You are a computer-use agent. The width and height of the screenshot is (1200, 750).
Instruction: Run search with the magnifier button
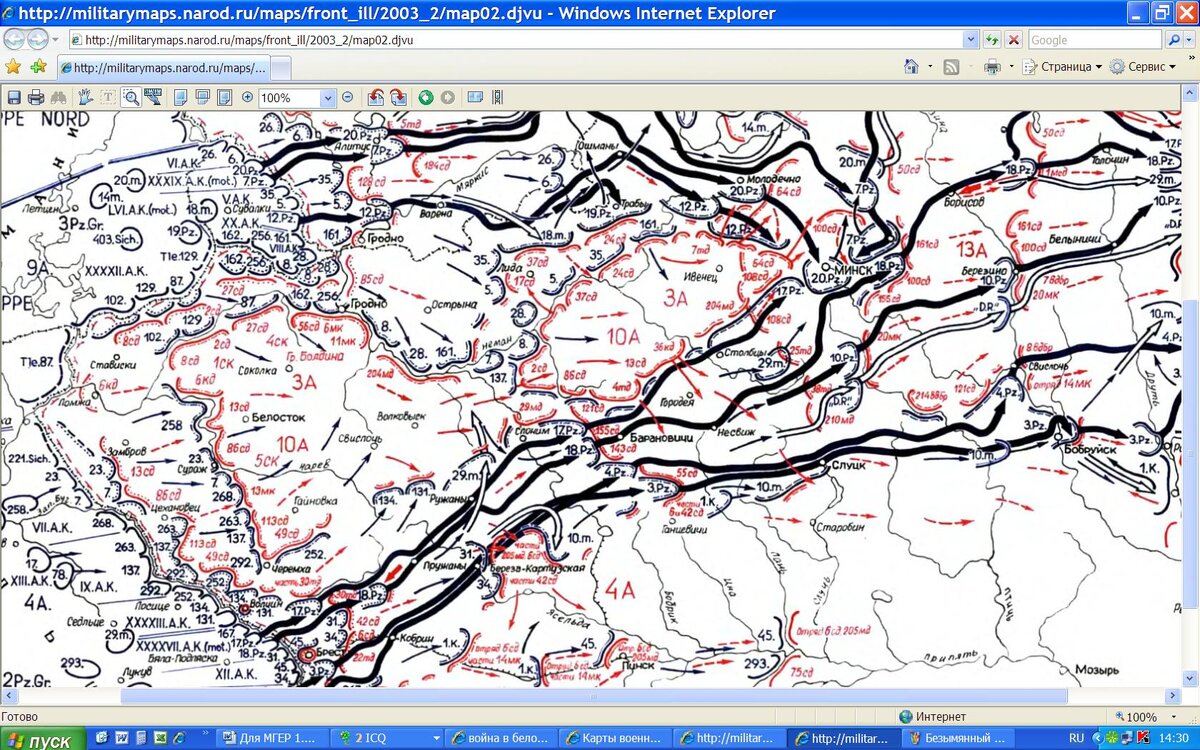point(1174,40)
